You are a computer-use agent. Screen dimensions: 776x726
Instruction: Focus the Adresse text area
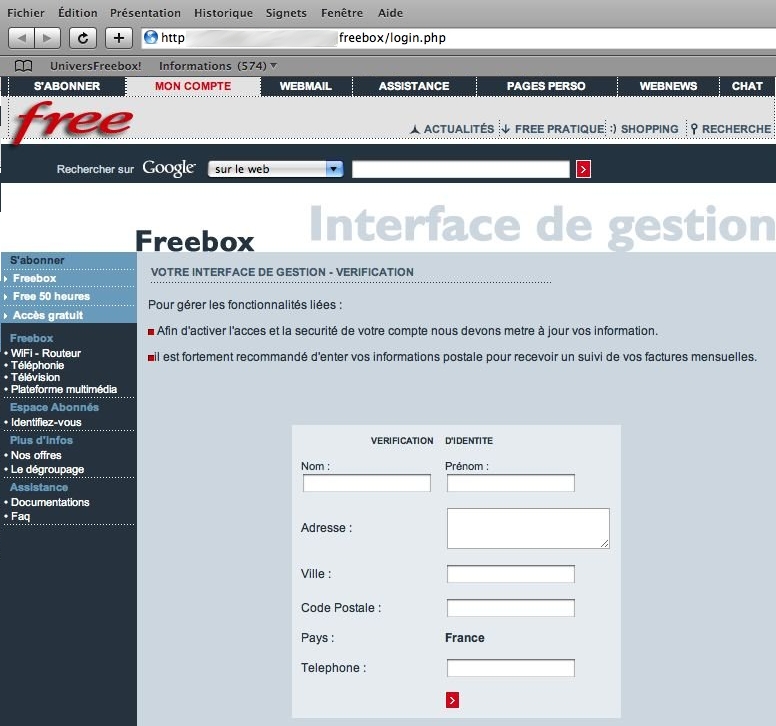pos(528,528)
